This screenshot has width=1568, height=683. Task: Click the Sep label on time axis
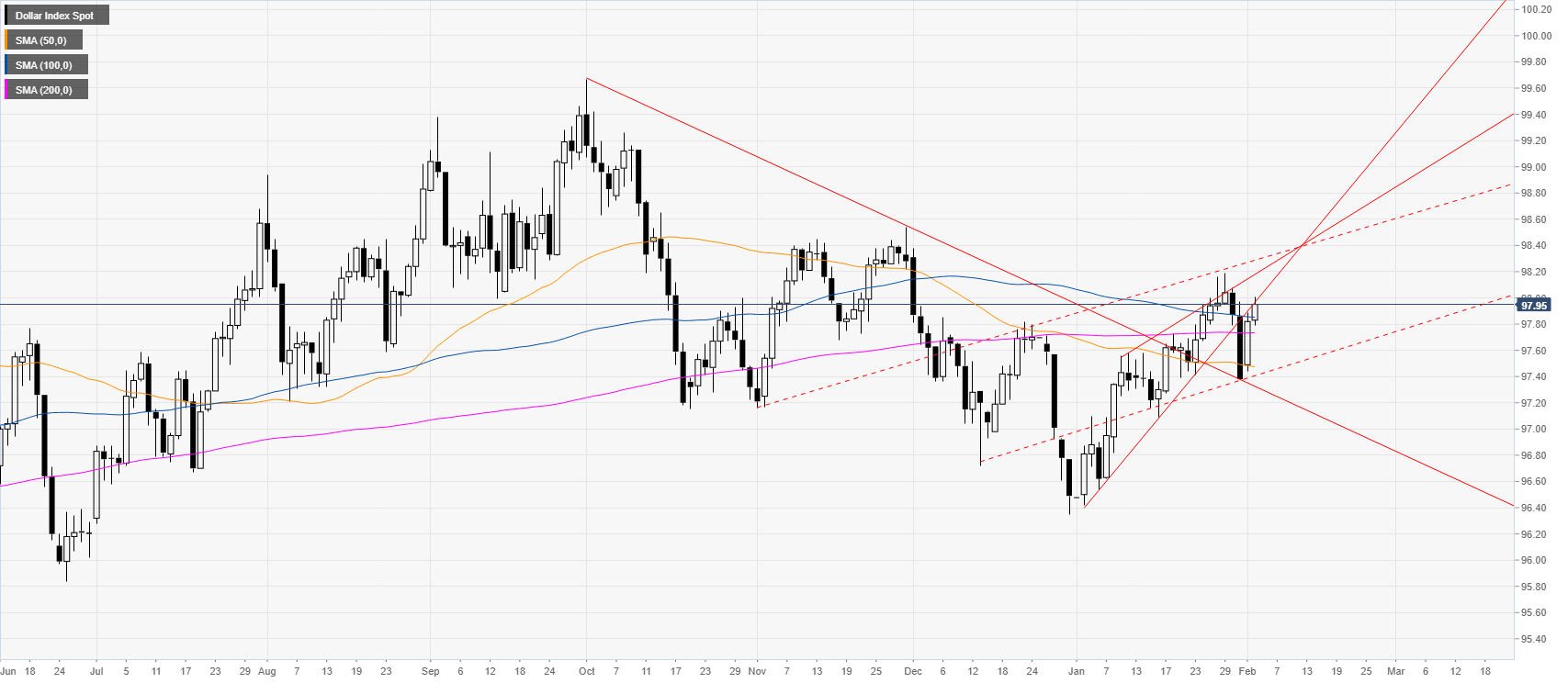point(431,671)
